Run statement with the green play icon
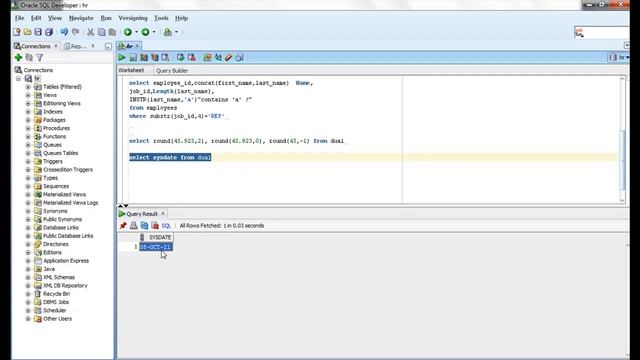This screenshot has width=640, height=360. point(122,58)
